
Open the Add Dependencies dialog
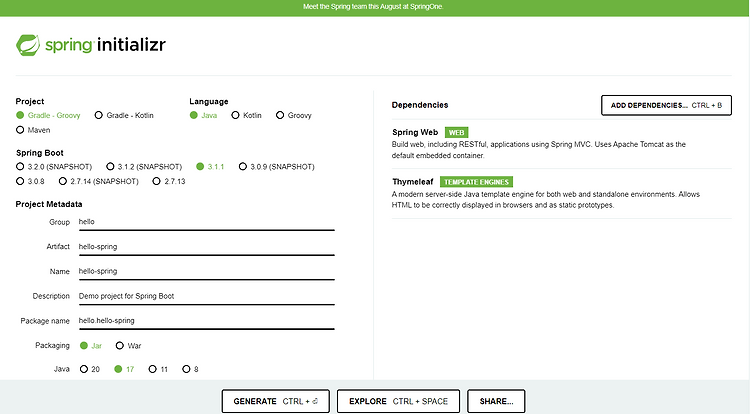click(x=666, y=105)
